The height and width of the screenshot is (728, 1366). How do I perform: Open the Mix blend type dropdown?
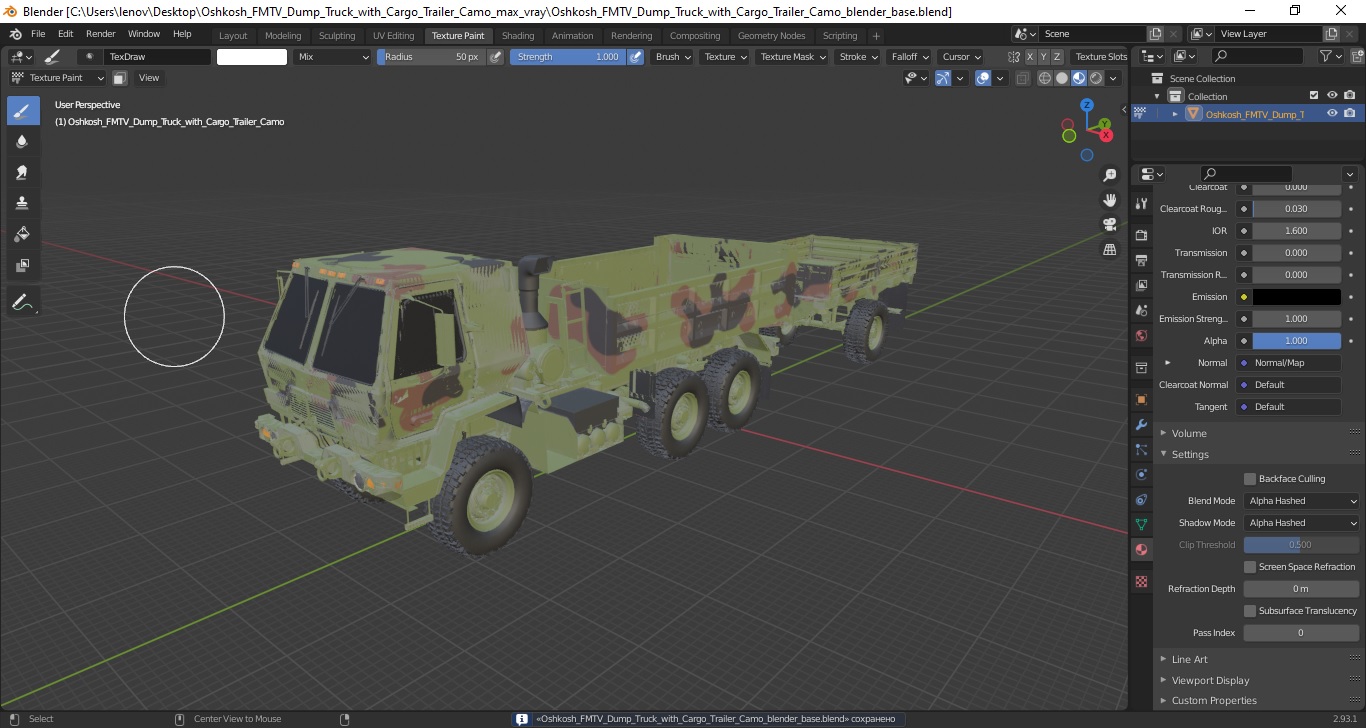[333, 57]
